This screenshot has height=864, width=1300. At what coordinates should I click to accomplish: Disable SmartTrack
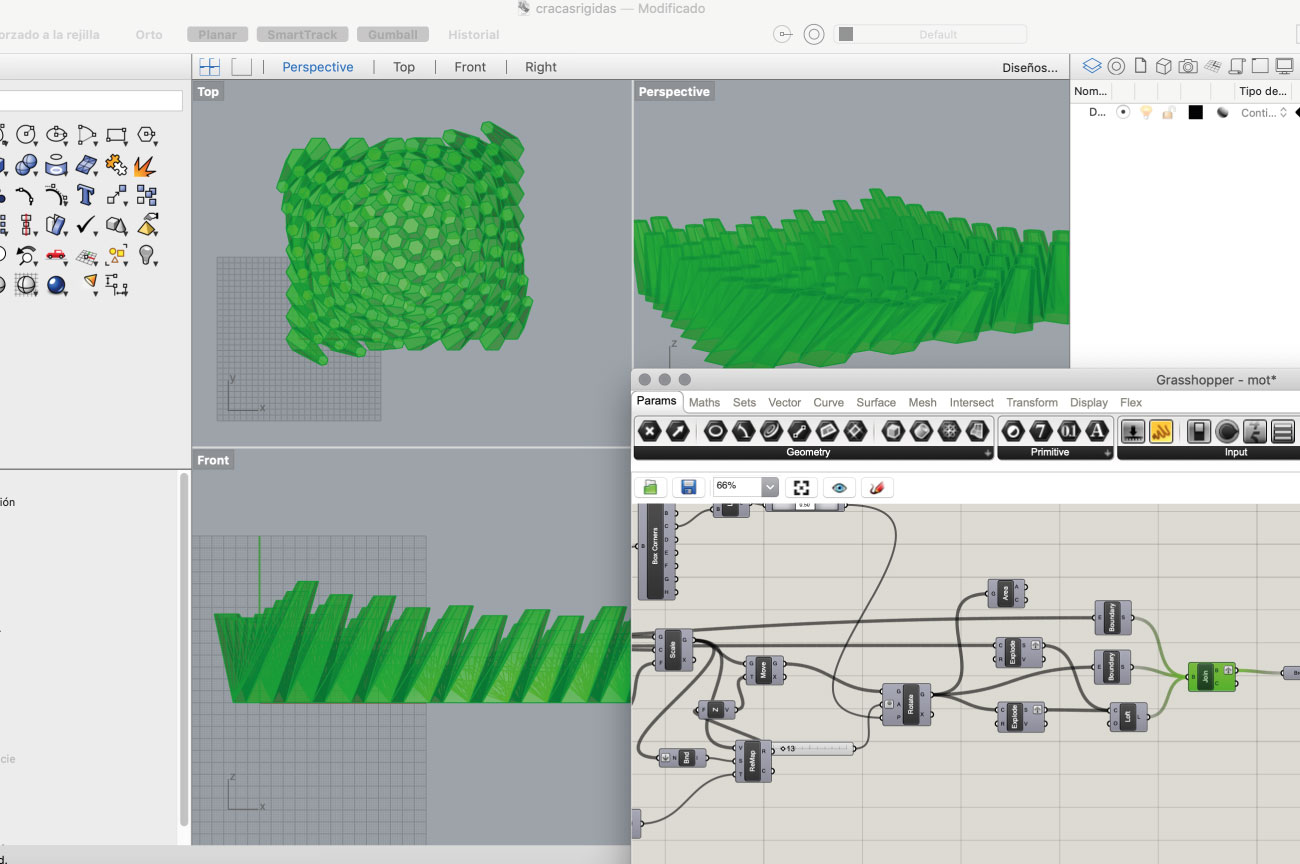click(303, 34)
